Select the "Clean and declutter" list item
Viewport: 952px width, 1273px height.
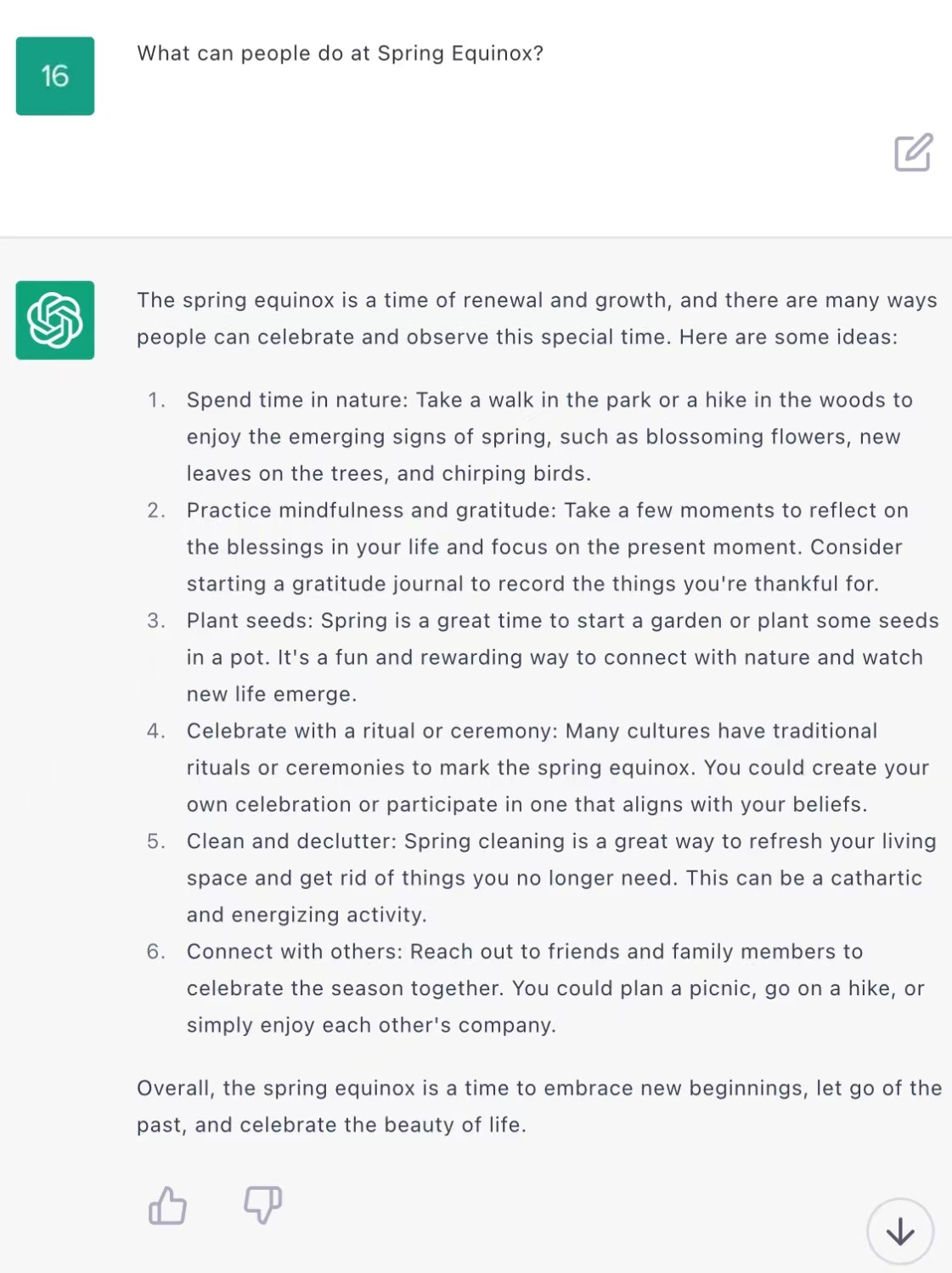click(x=560, y=878)
